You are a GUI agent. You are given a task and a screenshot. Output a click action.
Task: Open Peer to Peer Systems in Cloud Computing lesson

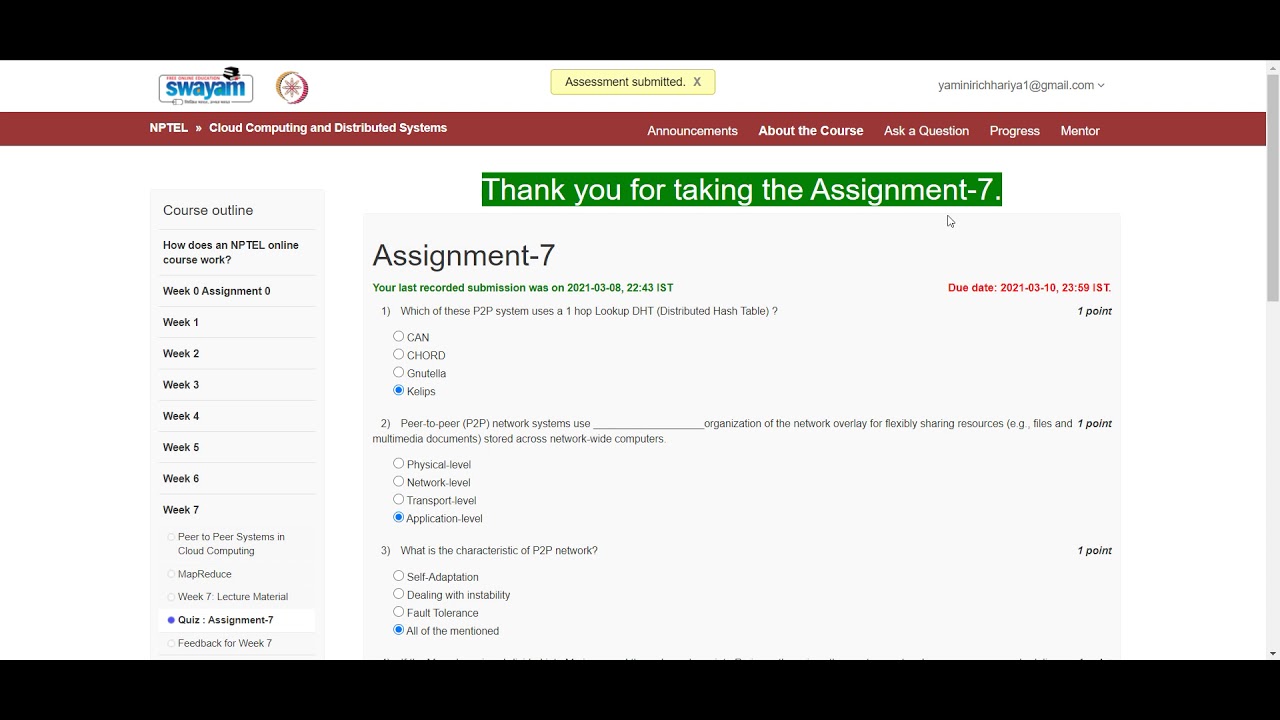pyautogui.click(x=231, y=544)
